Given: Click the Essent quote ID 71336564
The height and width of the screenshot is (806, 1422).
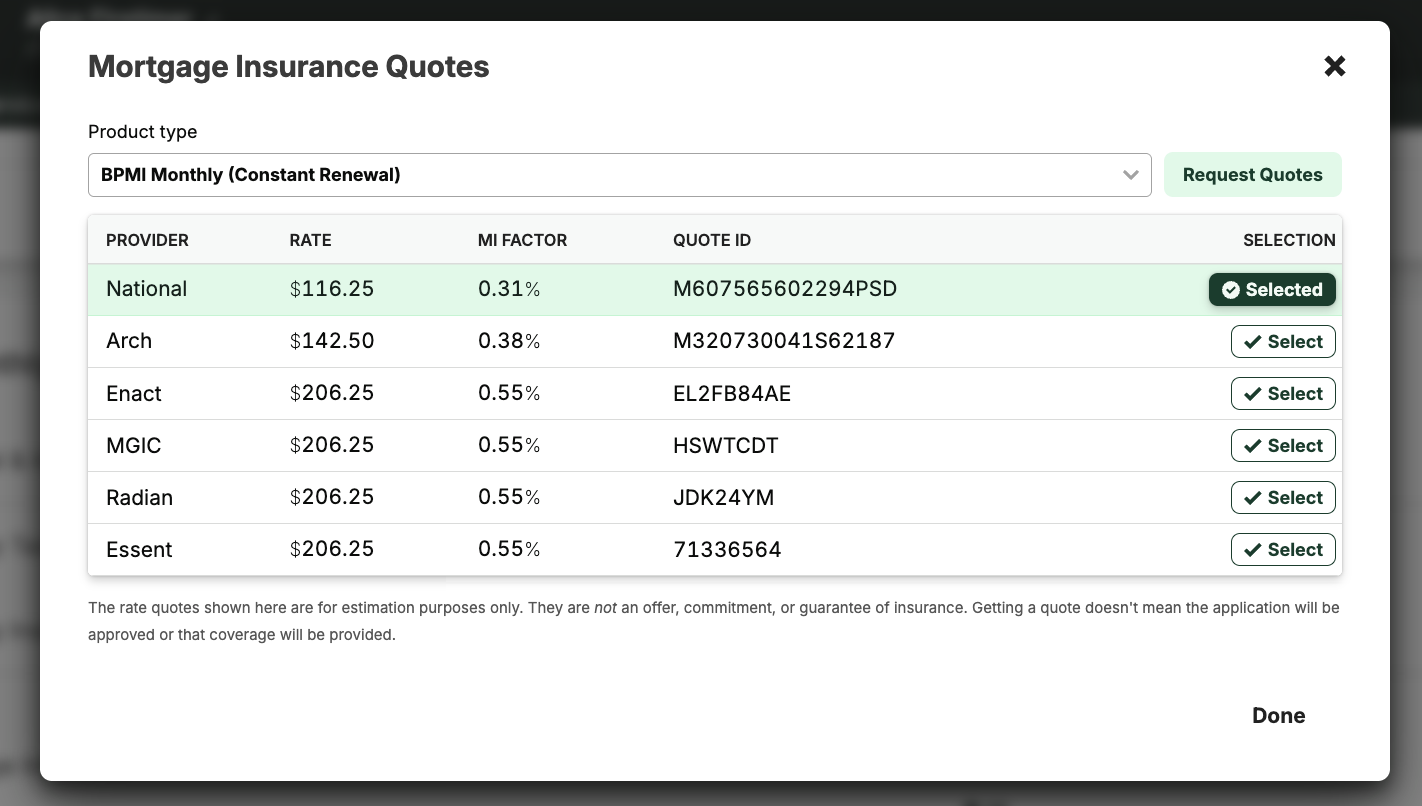Looking at the screenshot, I should tap(727, 550).
